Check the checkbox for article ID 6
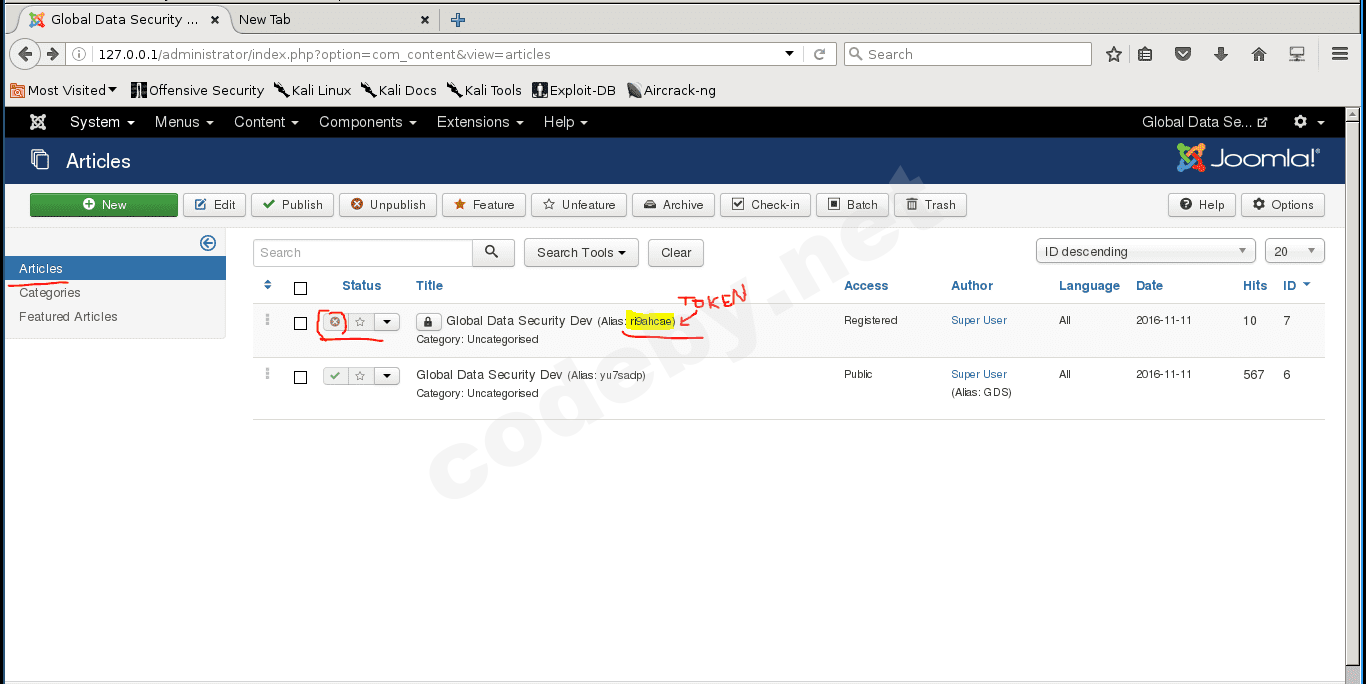The image size is (1366, 684). point(300,377)
